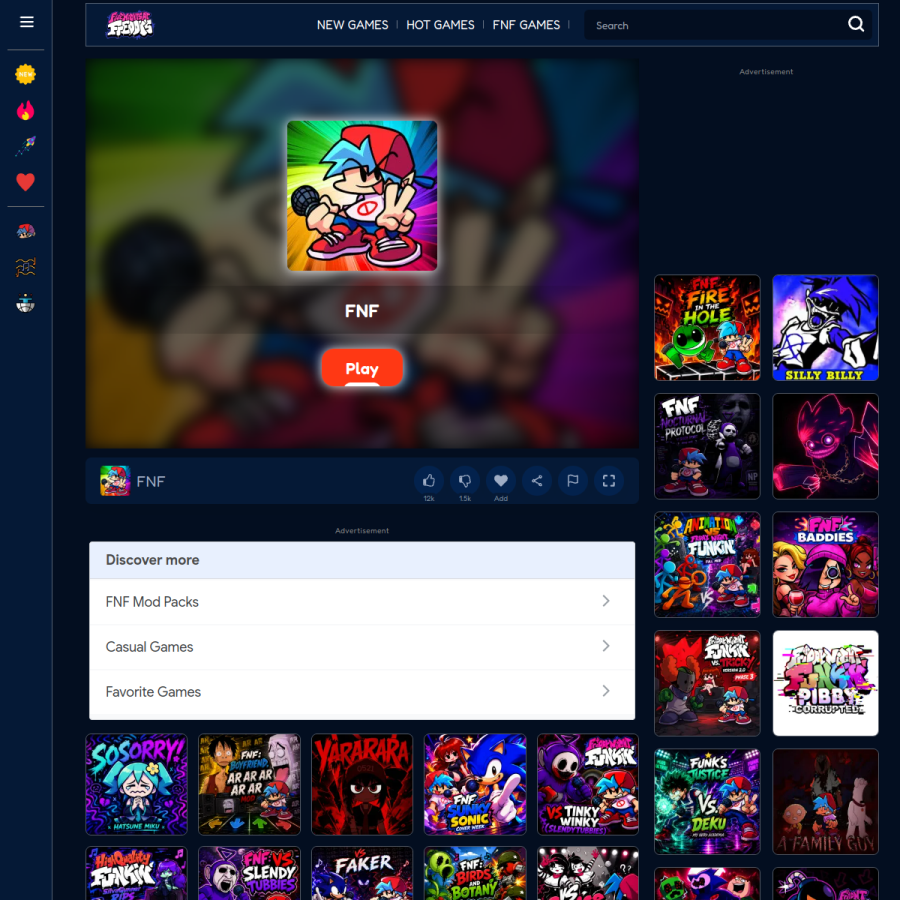Viewport: 900px width, 900px height.
Task: Click small FNF icon in info bar
Action: (115, 481)
